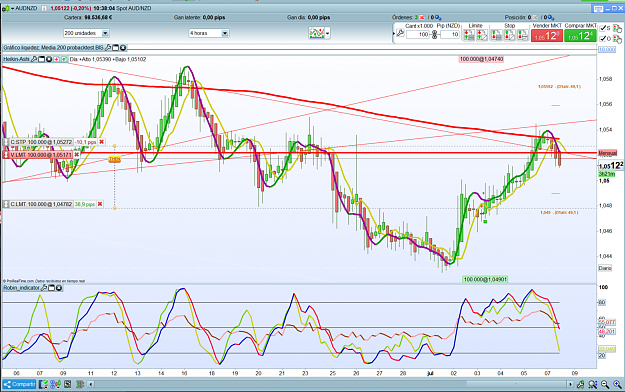Screen dimensions: 625x392
Task: Toggle the S checkbox
Action: coord(603,28)
